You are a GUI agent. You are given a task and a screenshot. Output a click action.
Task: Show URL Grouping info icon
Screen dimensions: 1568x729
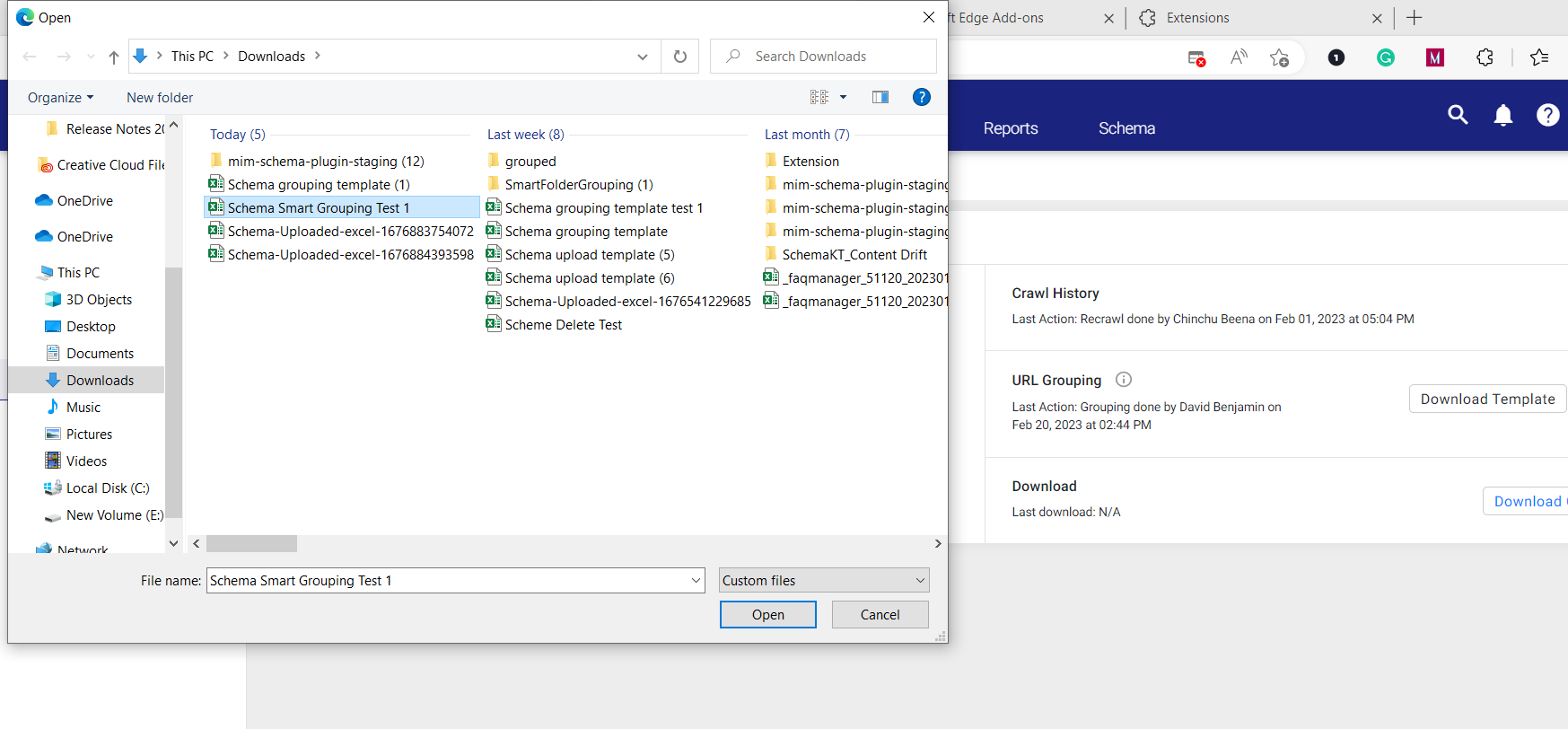click(x=1124, y=379)
